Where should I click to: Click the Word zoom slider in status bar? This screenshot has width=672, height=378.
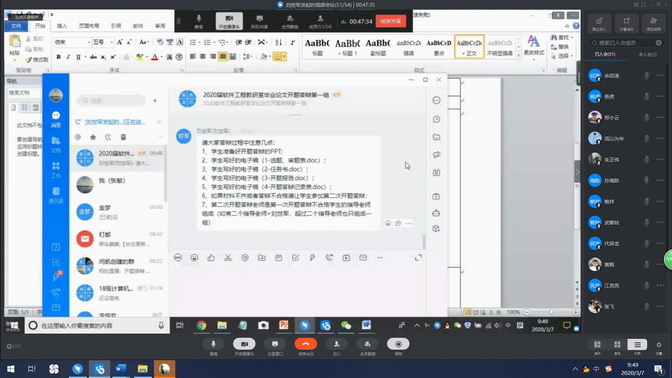tap(551, 312)
